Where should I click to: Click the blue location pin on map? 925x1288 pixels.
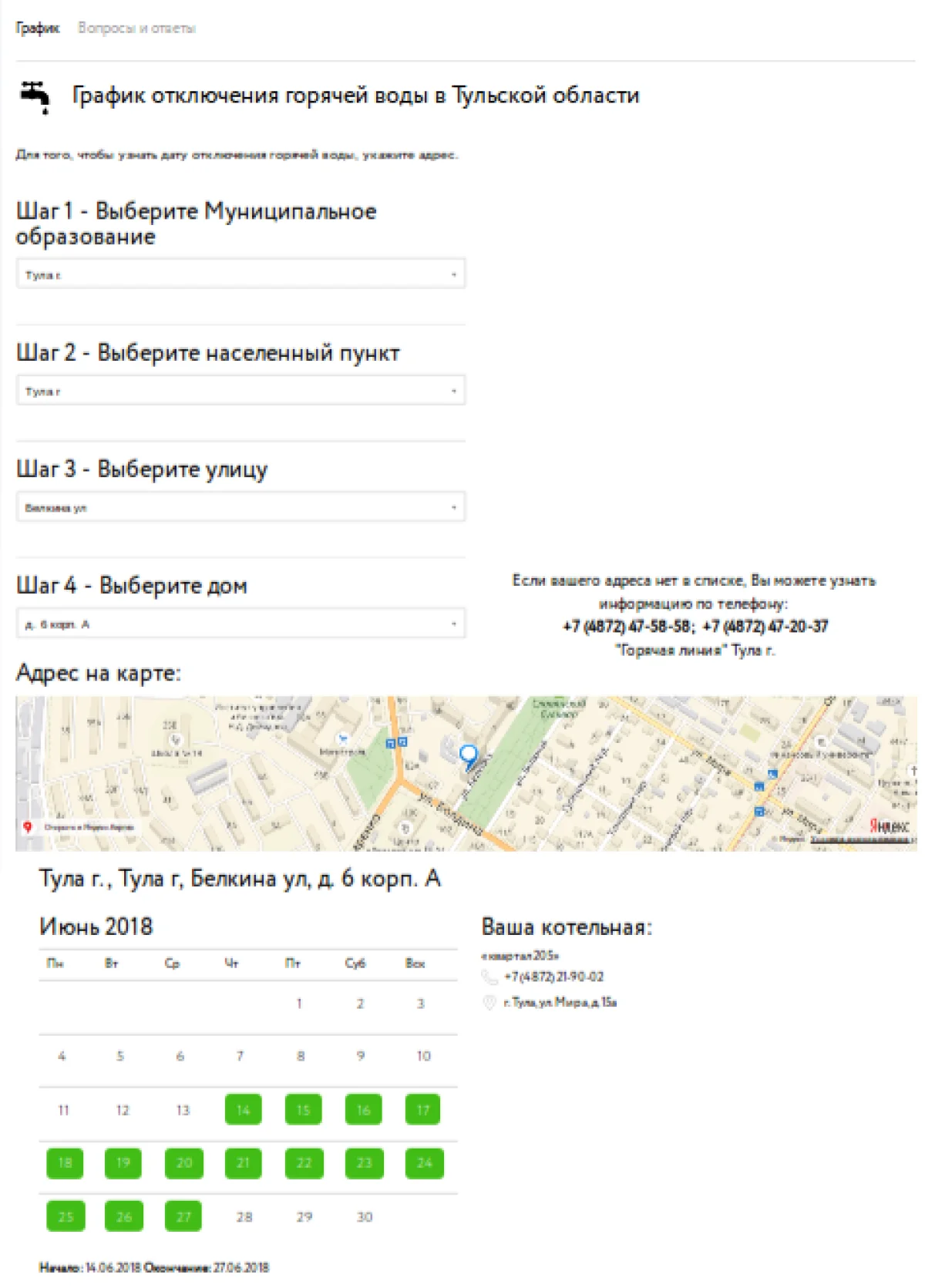tap(468, 755)
